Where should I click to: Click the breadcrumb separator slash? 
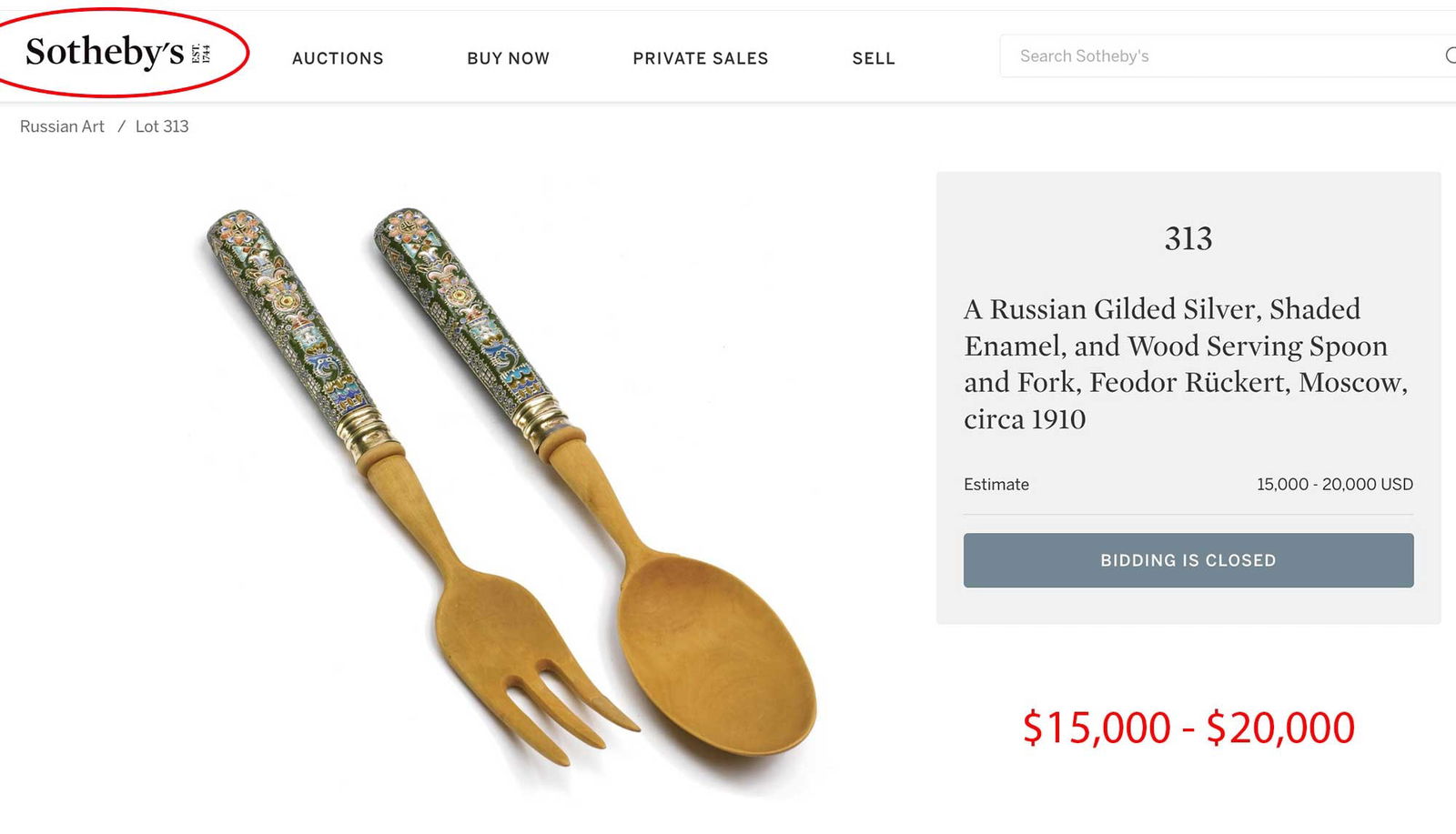click(121, 126)
